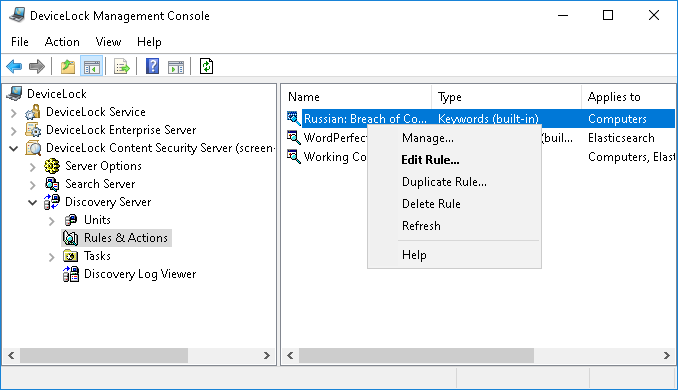The image size is (678, 390).
Task: Select Duplicate Rule... in the context menu
Action: [x=444, y=182]
